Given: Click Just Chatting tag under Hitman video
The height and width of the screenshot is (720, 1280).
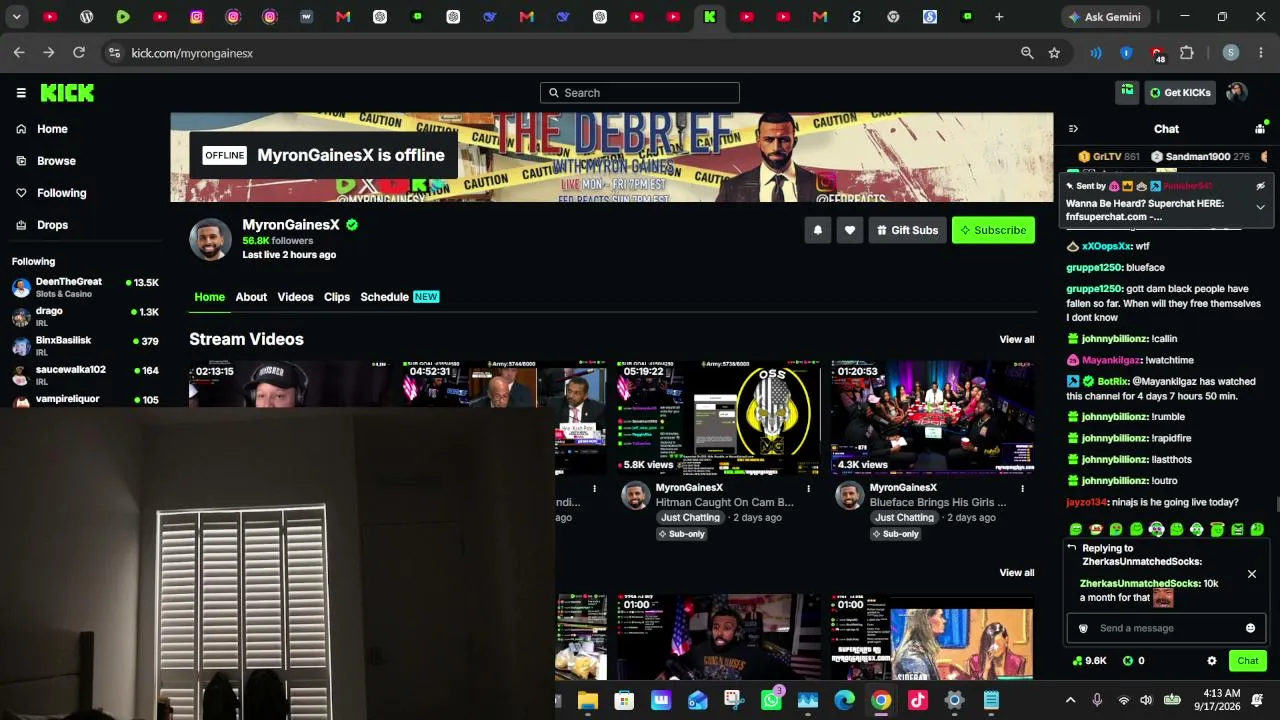Looking at the screenshot, I should [690, 518].
